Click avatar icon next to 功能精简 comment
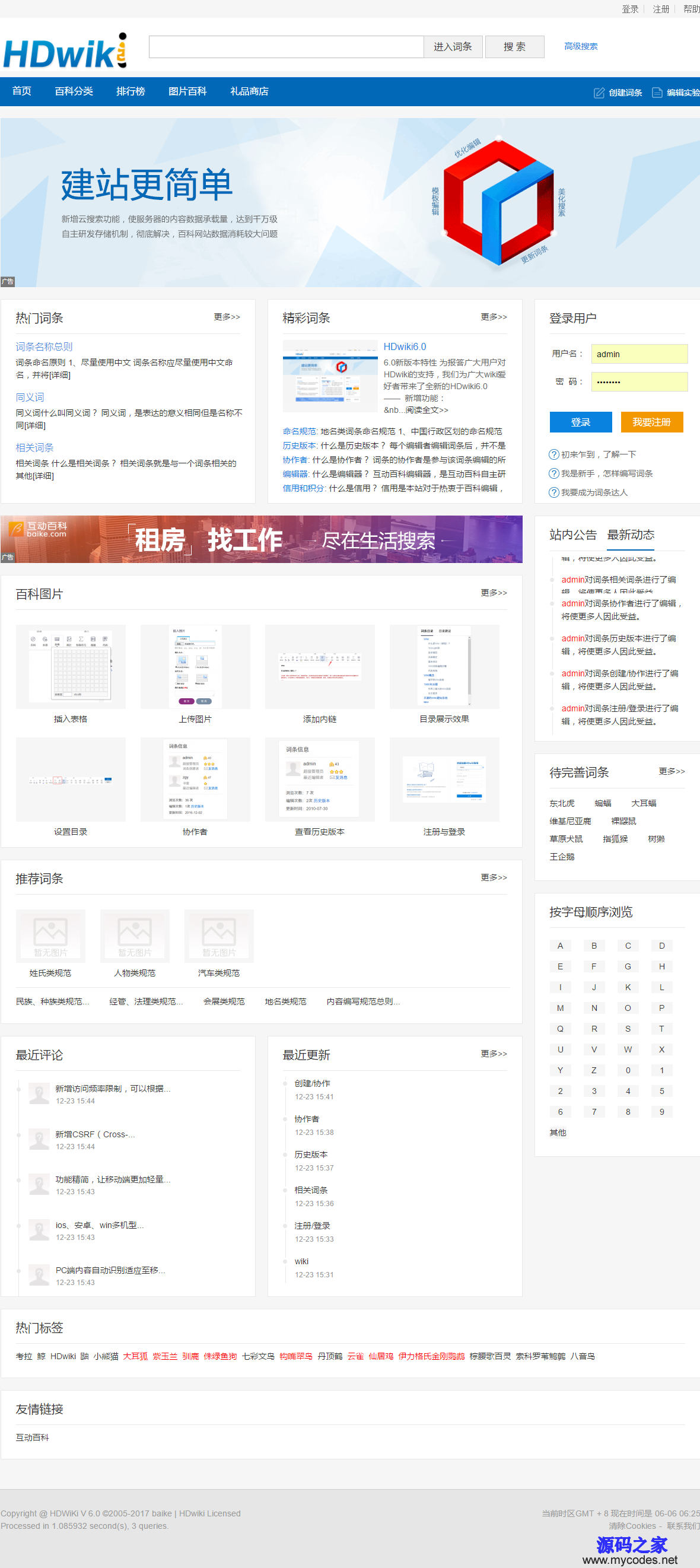The image size is (700, 1568). [40, 1185]
